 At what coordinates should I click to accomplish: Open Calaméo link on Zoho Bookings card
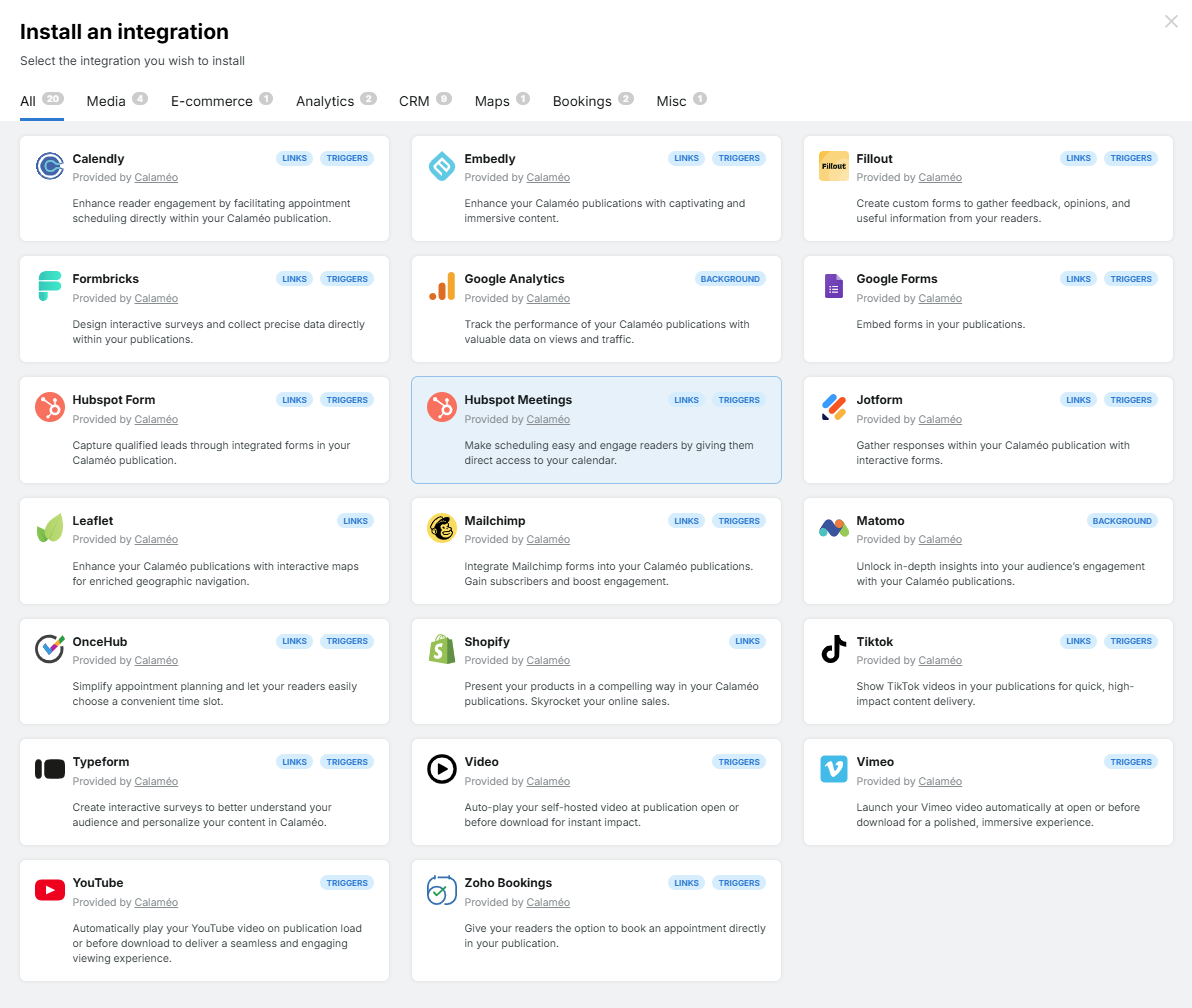click(548, 902)
